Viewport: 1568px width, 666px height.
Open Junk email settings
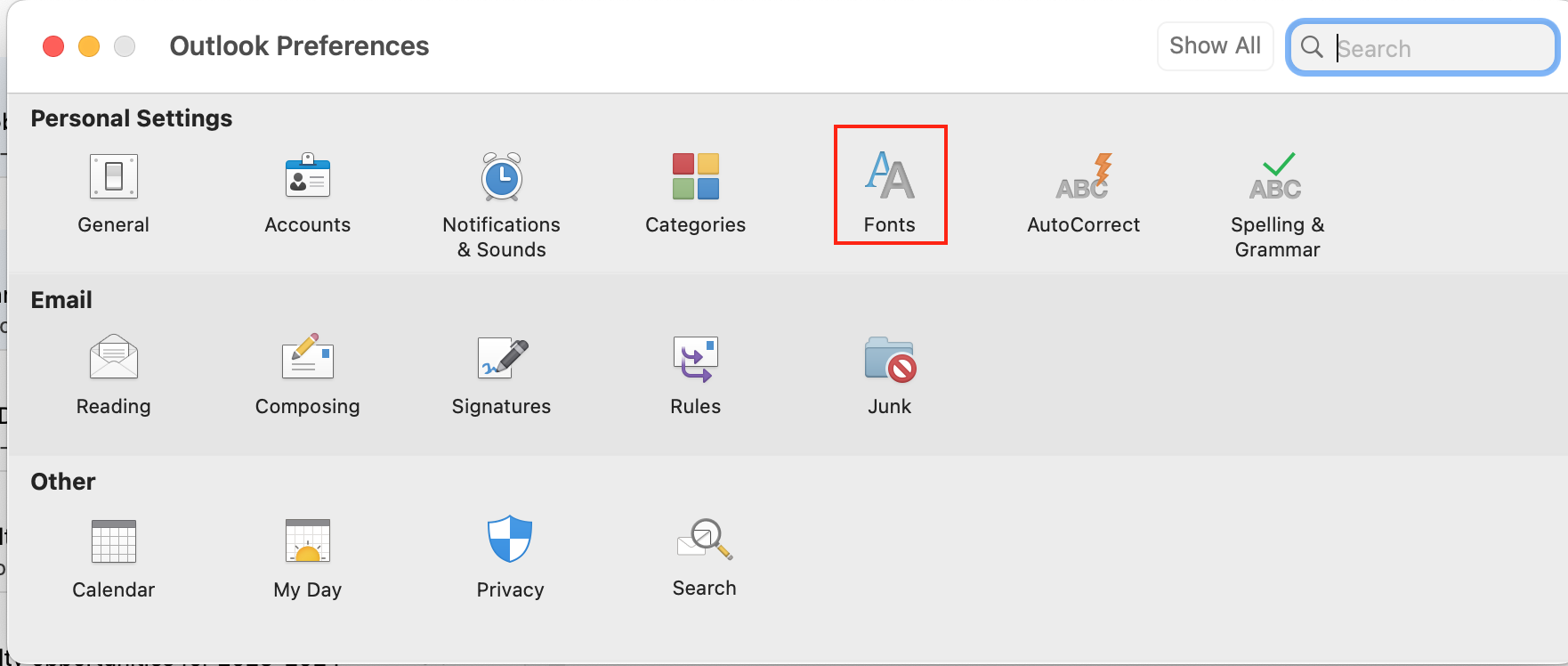coord(890,375)
